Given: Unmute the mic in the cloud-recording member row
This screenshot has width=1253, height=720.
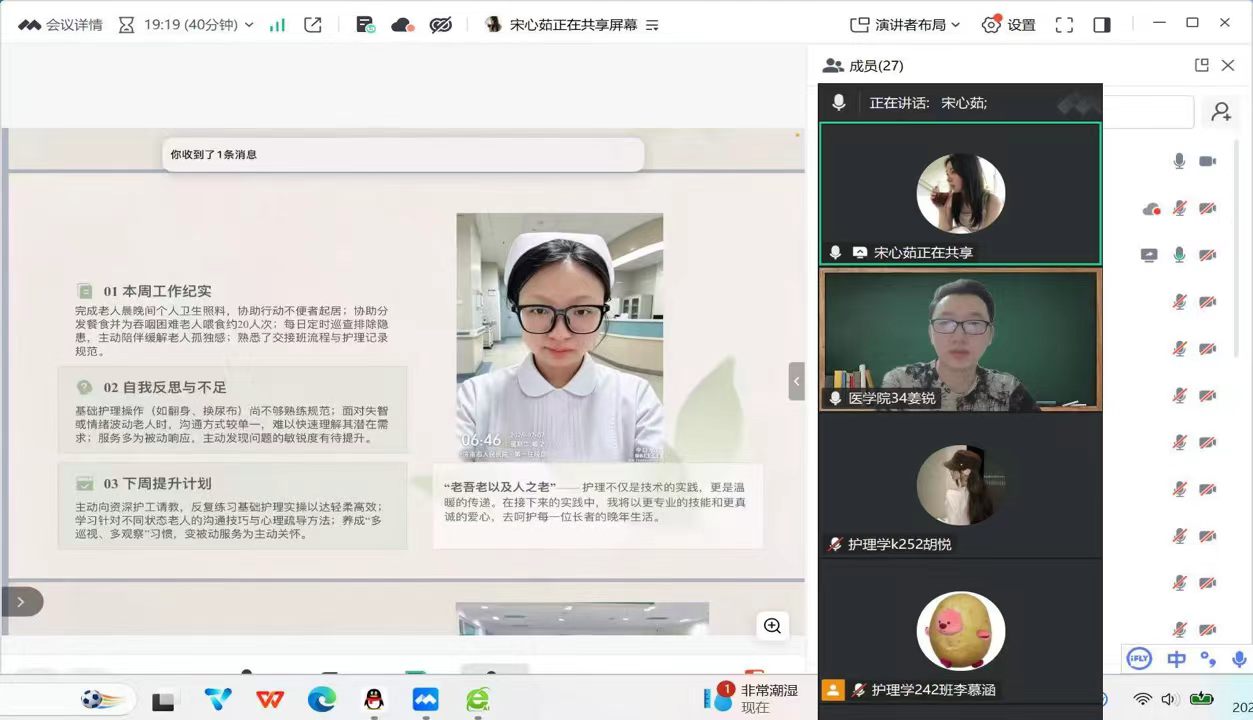Looking at the screenshot, I should (x=1180, y=208).
